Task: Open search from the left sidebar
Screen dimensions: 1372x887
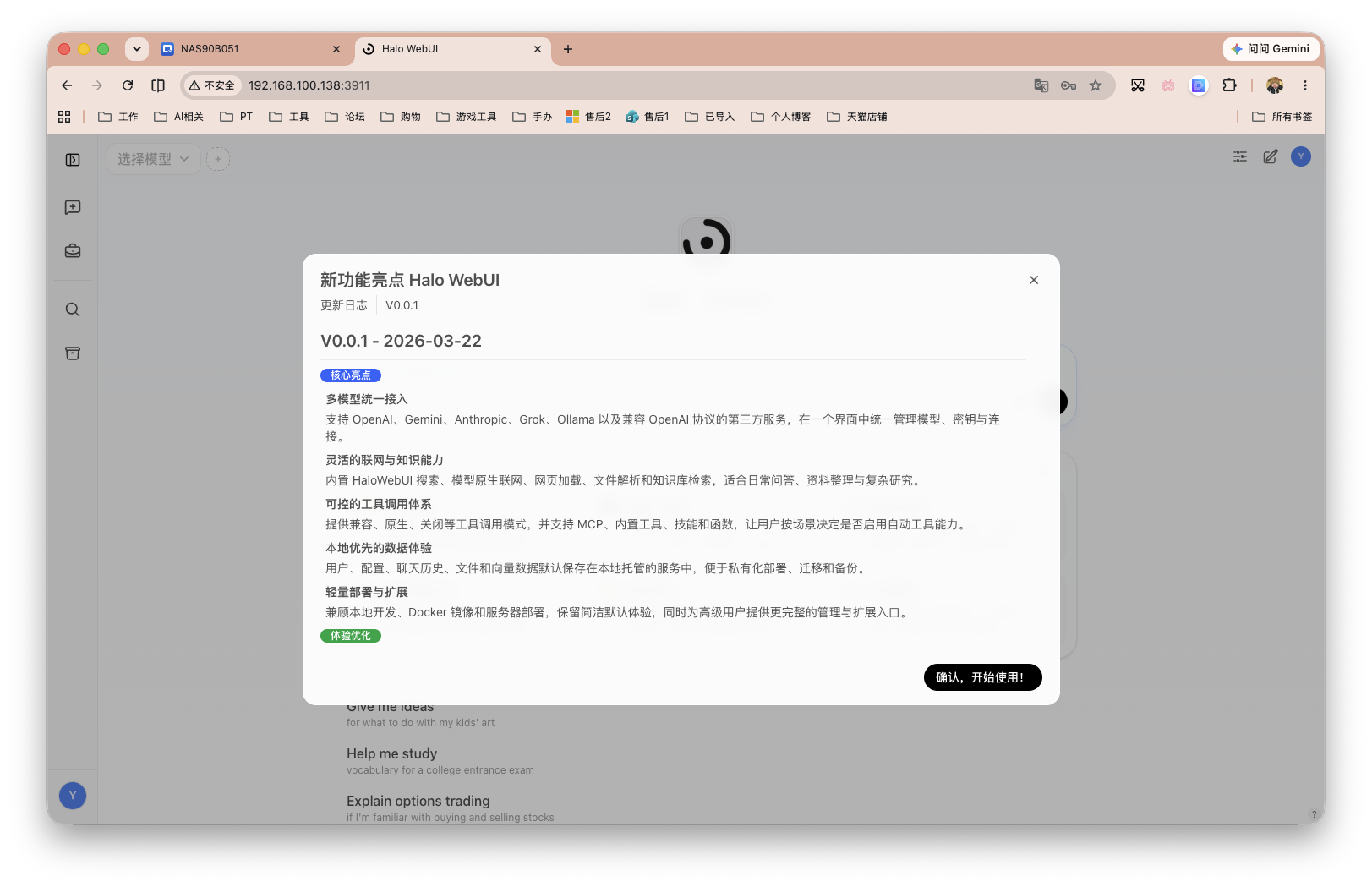Action: click(x=73, y=309)
